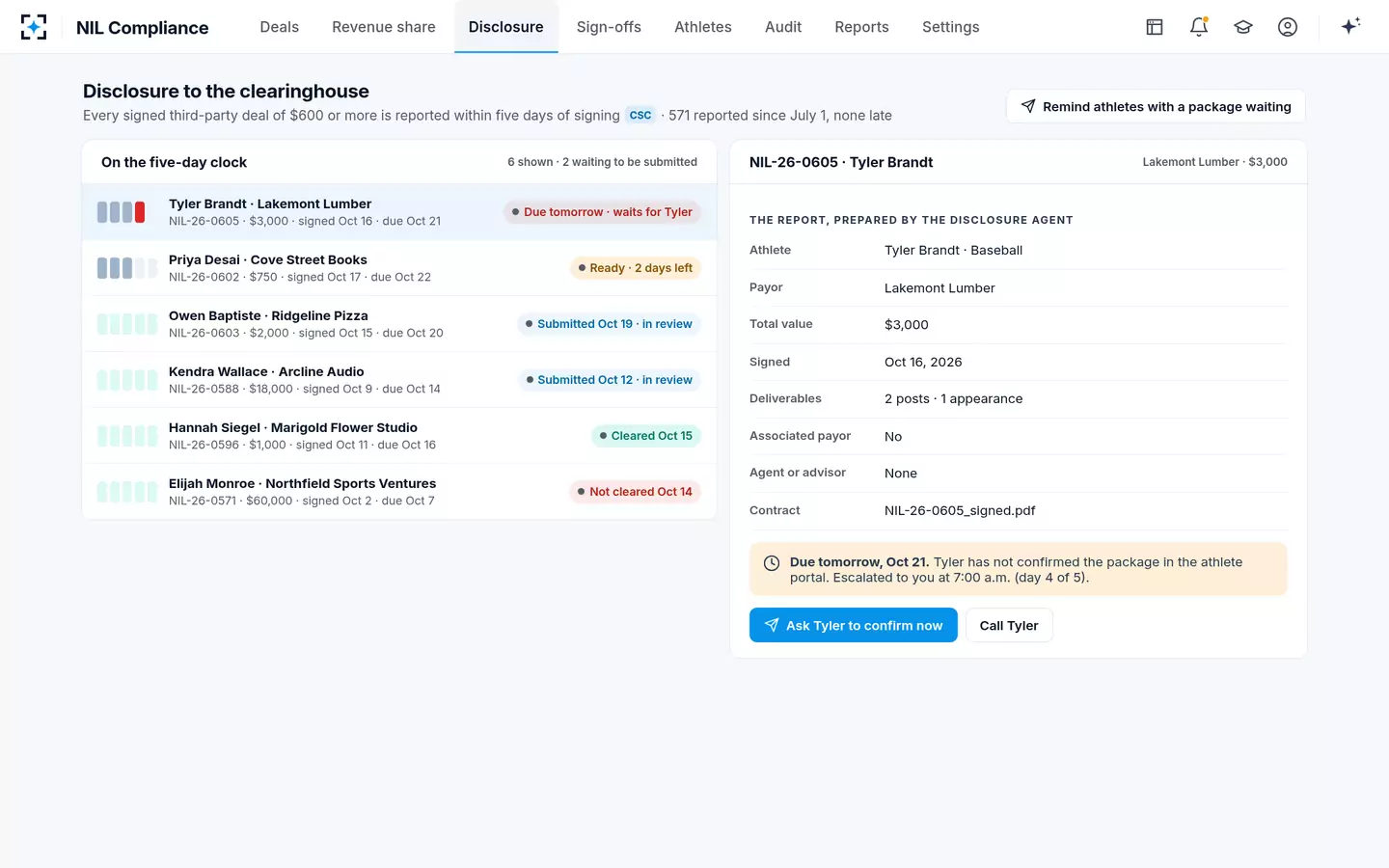The image size is (1389, 868).
Task: Open contract file NIL-26-0605_signed.pdf
Action: pos(960,510)
